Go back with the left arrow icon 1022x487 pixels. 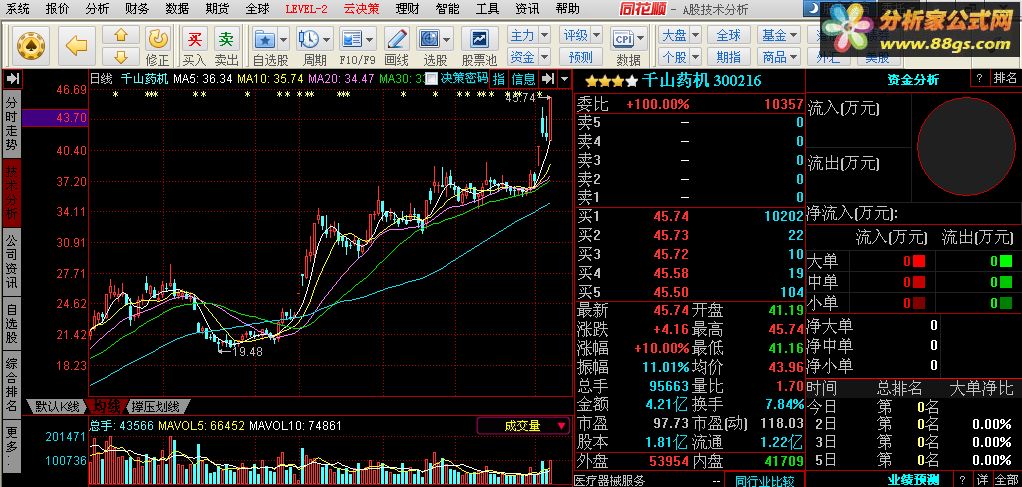point(76,45)
